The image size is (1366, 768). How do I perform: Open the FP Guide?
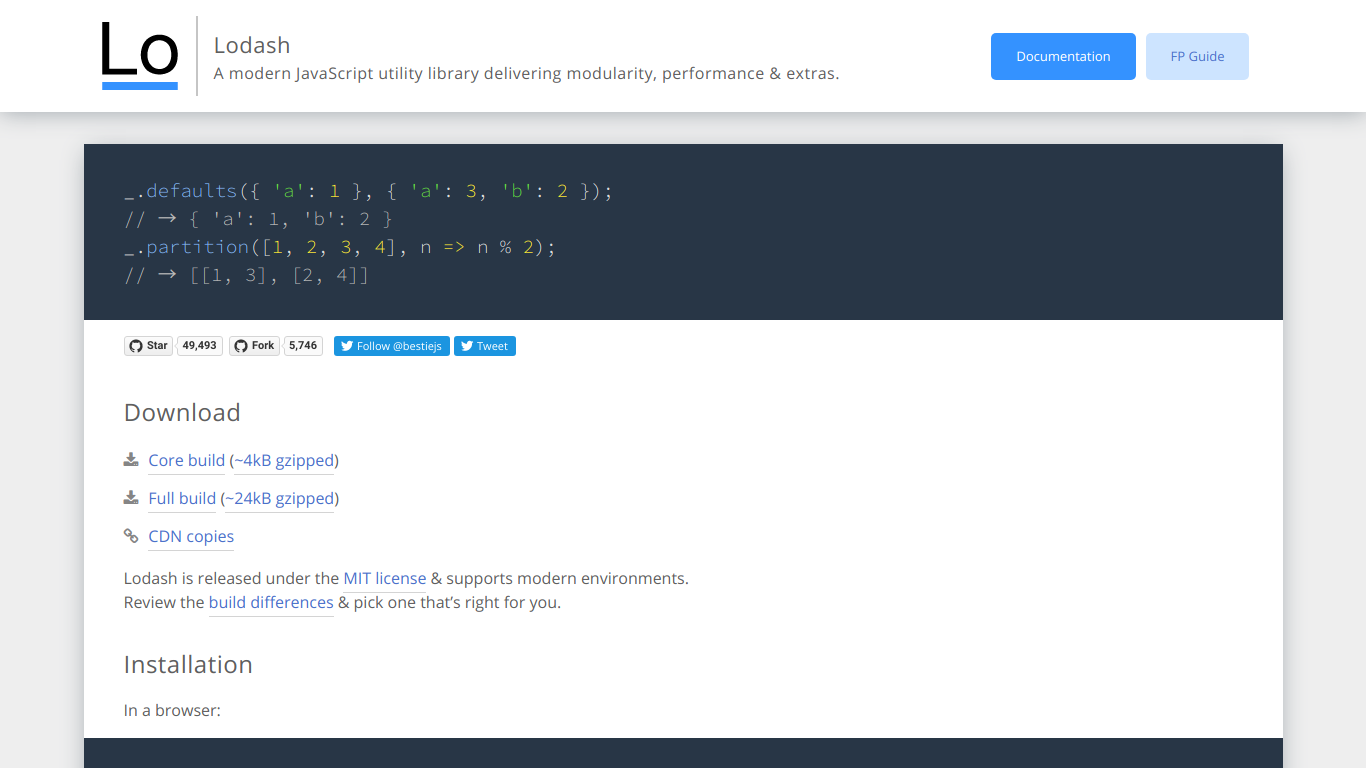click(1197, 56)
